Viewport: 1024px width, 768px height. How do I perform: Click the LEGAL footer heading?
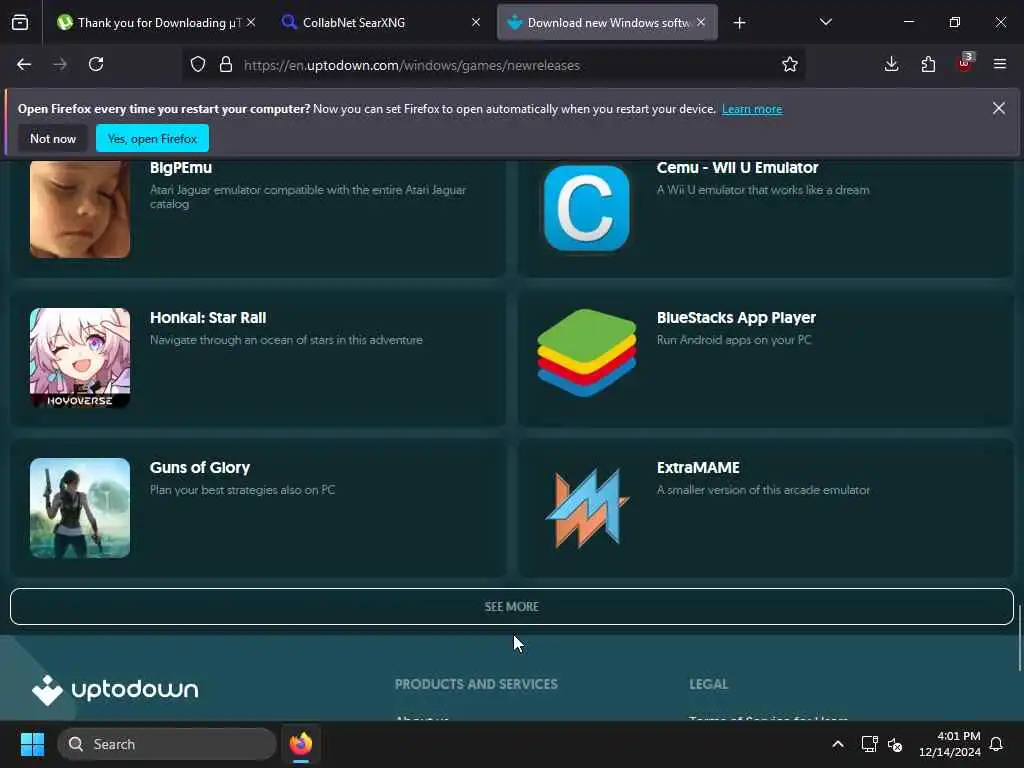[x=709, y=684]
